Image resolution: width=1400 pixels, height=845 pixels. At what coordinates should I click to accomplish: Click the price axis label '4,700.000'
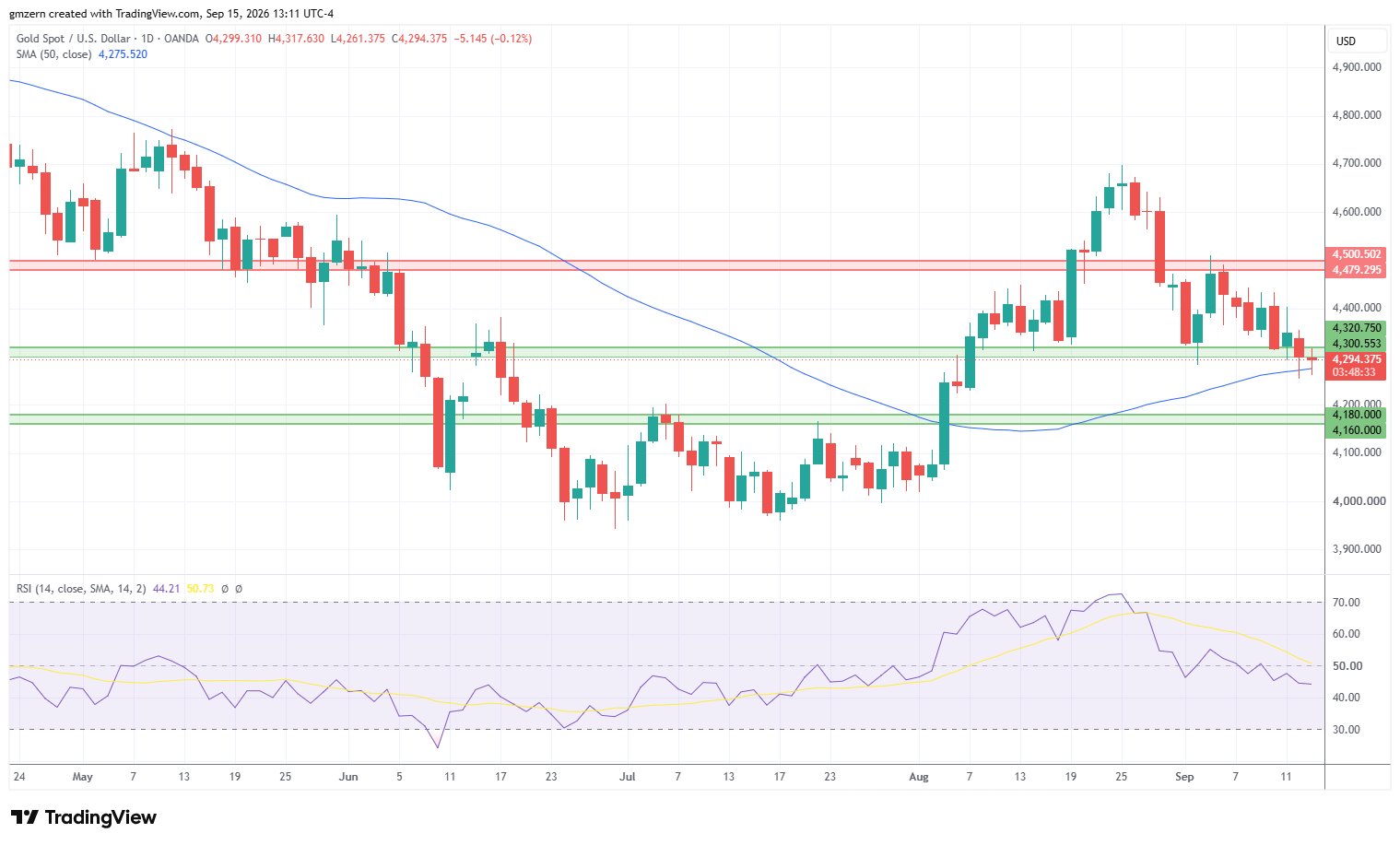pyautogui.click(x=1357, y=163)
